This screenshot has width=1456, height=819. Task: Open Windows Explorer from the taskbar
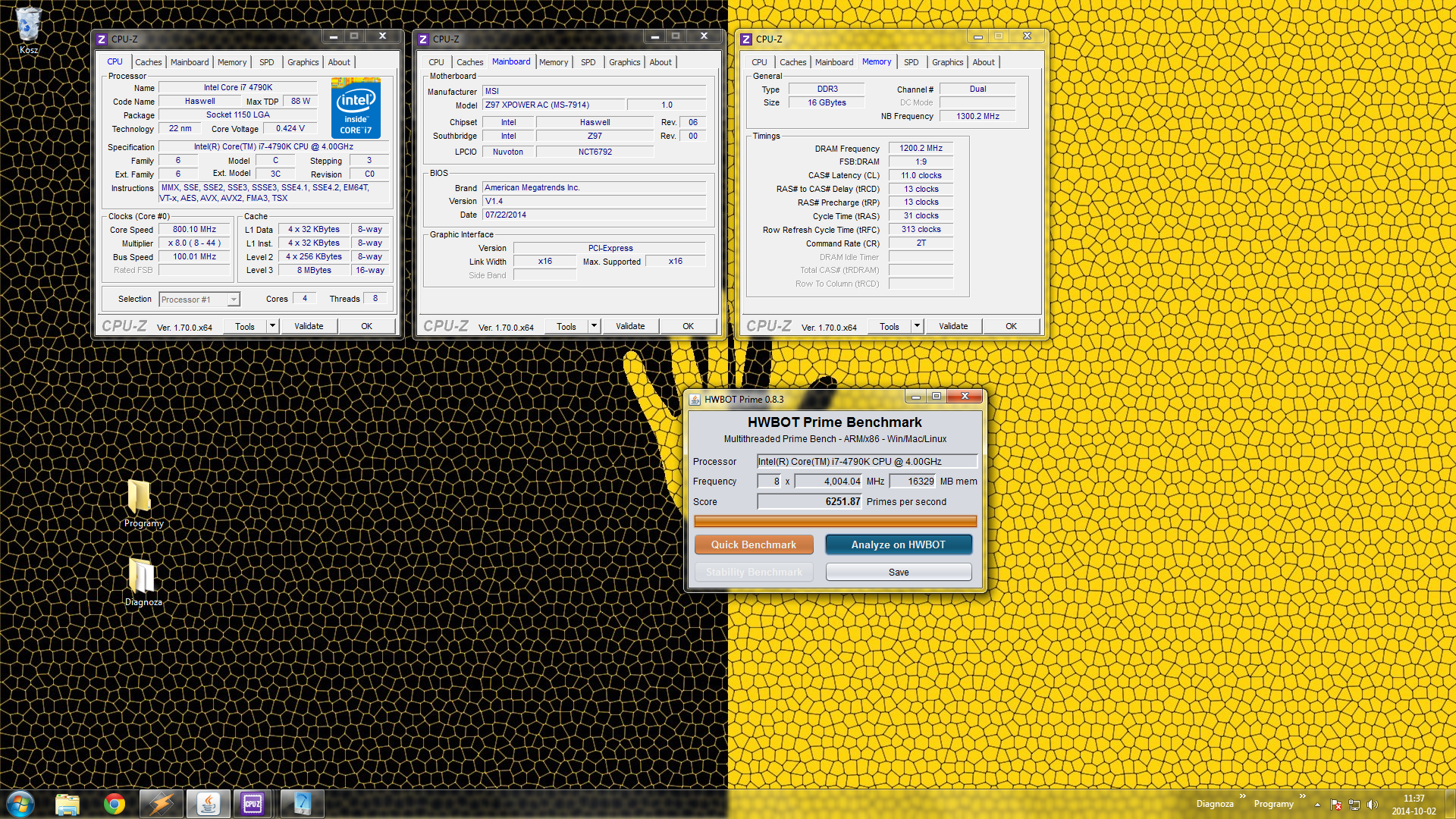point(67,804)
